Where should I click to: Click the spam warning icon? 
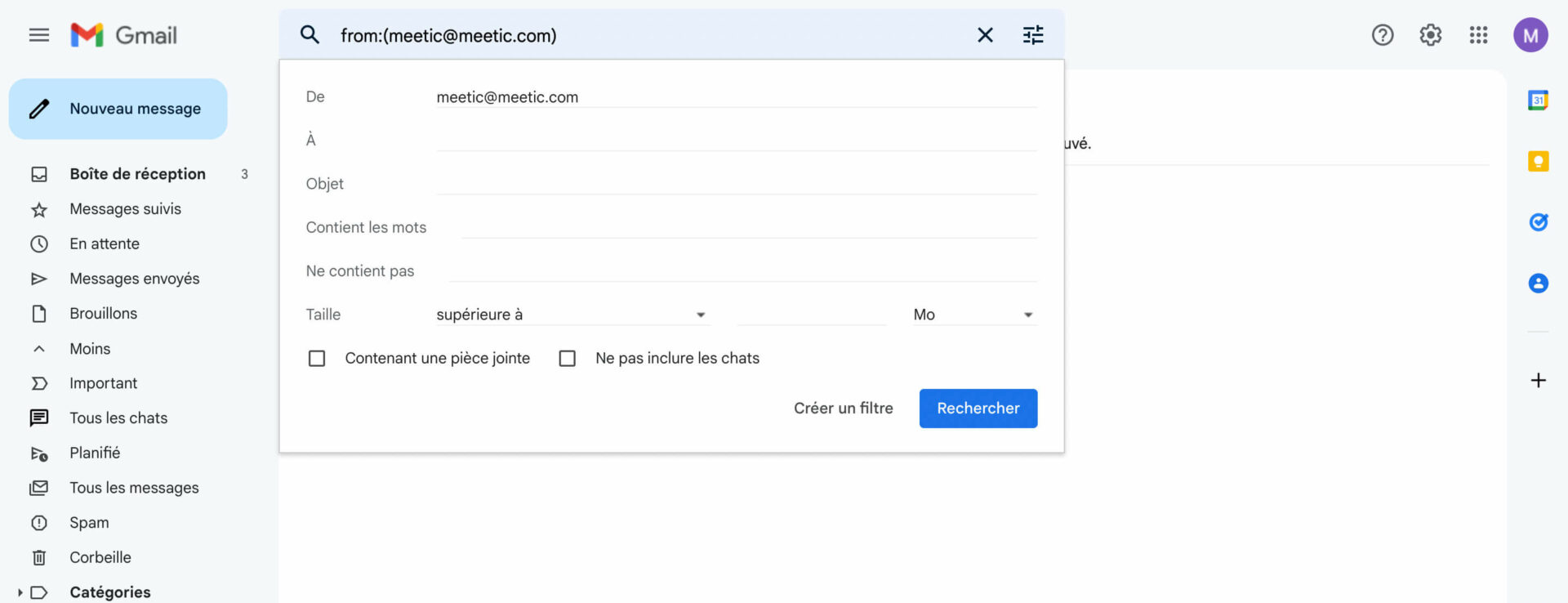click(39, 523)
